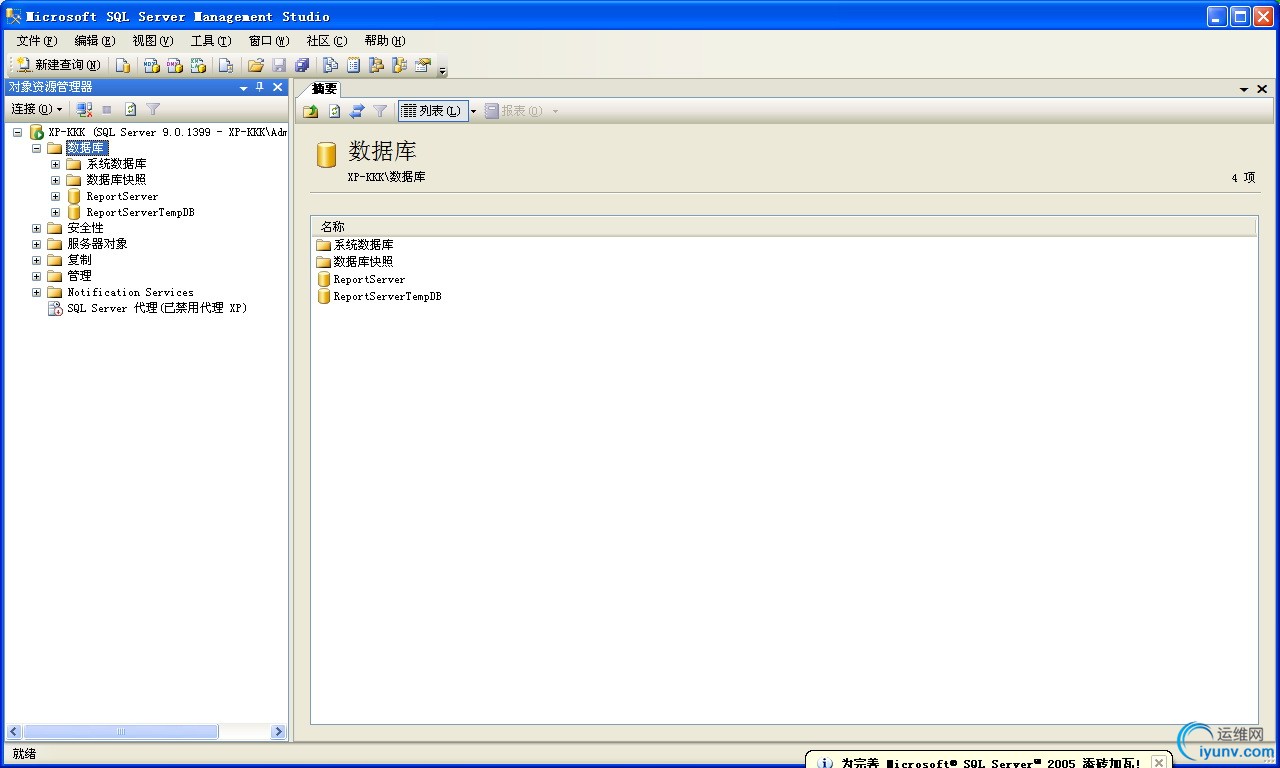
Task: Open the 连接 dropdown in Object Explorer
Action: (37, 109)
